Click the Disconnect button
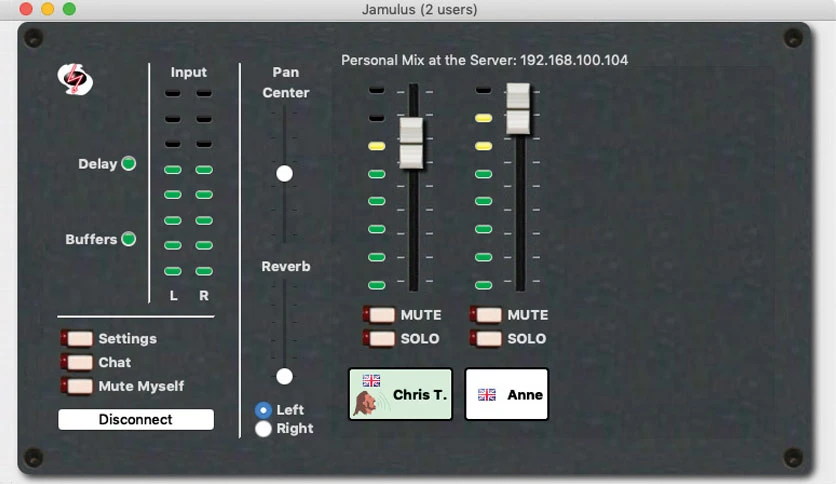The width and height of the screenshot is (836, 484). tap(136, 419)
